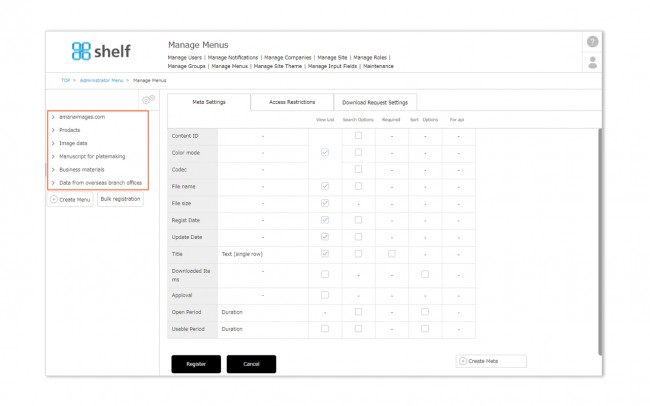Toggle View List checkbox for Approval
This screenshot has width=650, height=406.
(x=325, y=295)
